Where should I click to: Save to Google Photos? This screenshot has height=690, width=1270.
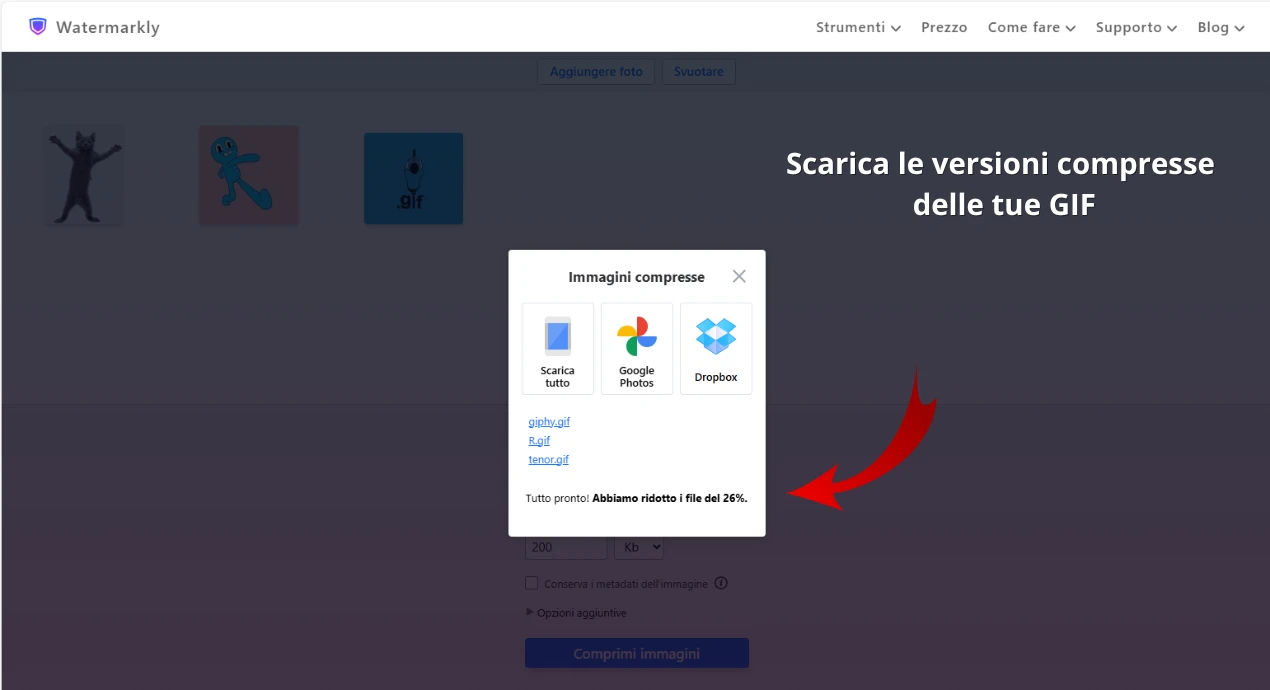tap(637, 349)
